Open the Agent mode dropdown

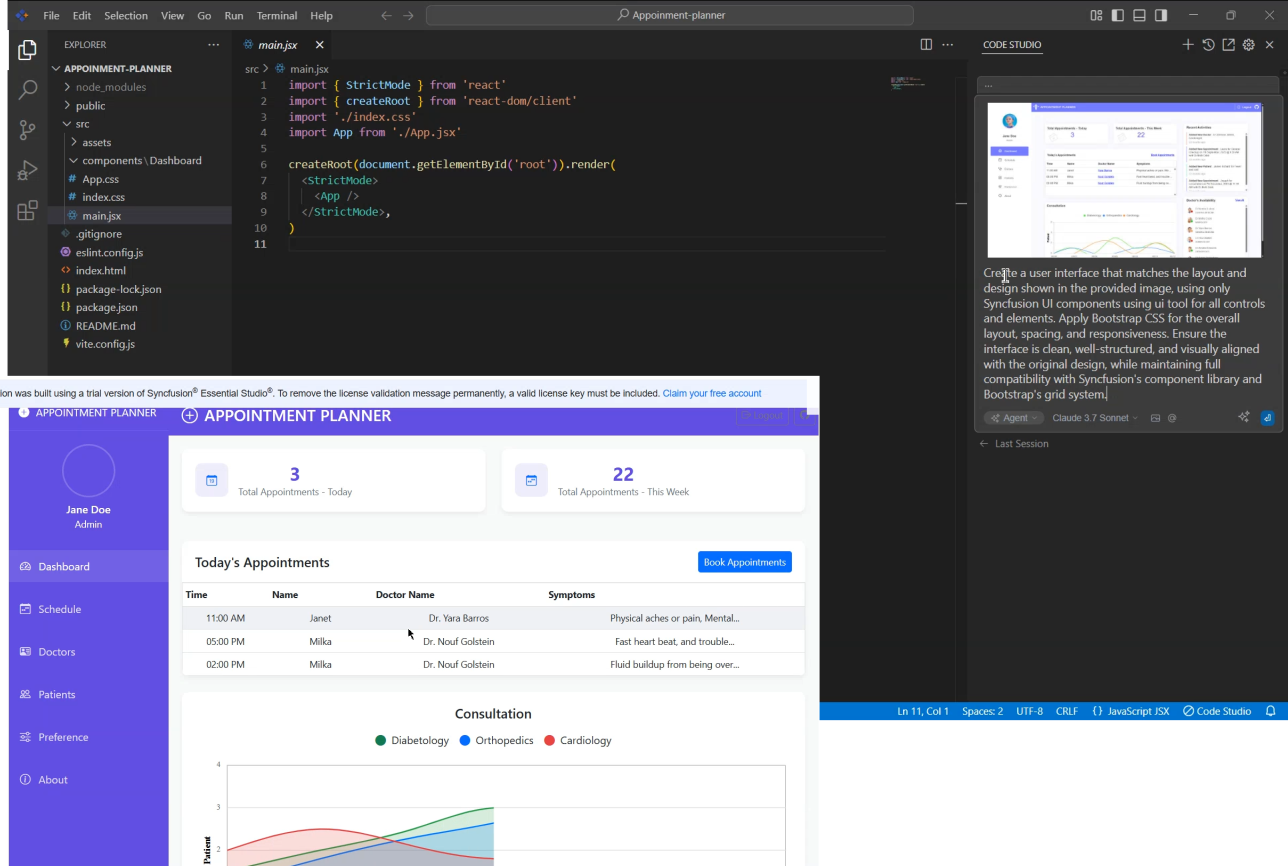pyautogui.click(x=1014, y=418)
